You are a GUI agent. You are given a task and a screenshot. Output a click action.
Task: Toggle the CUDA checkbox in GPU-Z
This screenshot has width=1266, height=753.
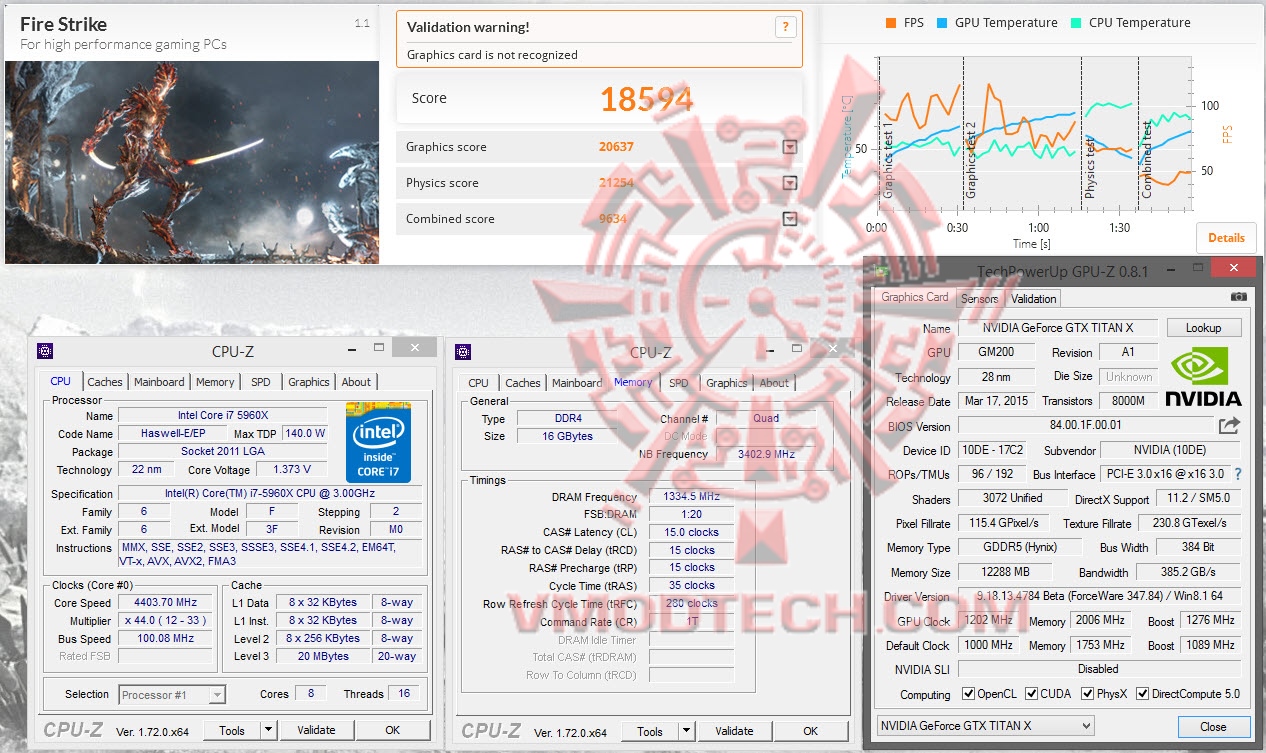pos(1029,694)
